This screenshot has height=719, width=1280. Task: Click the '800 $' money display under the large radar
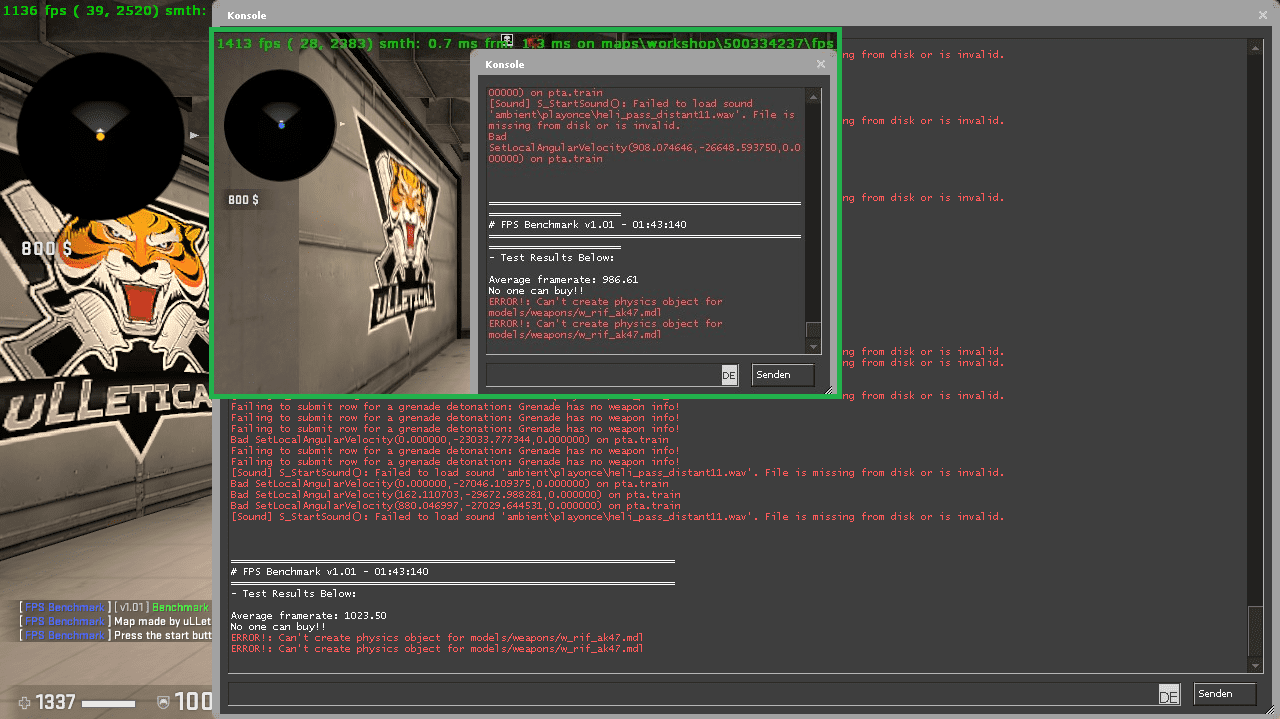(x=46, y=248)
